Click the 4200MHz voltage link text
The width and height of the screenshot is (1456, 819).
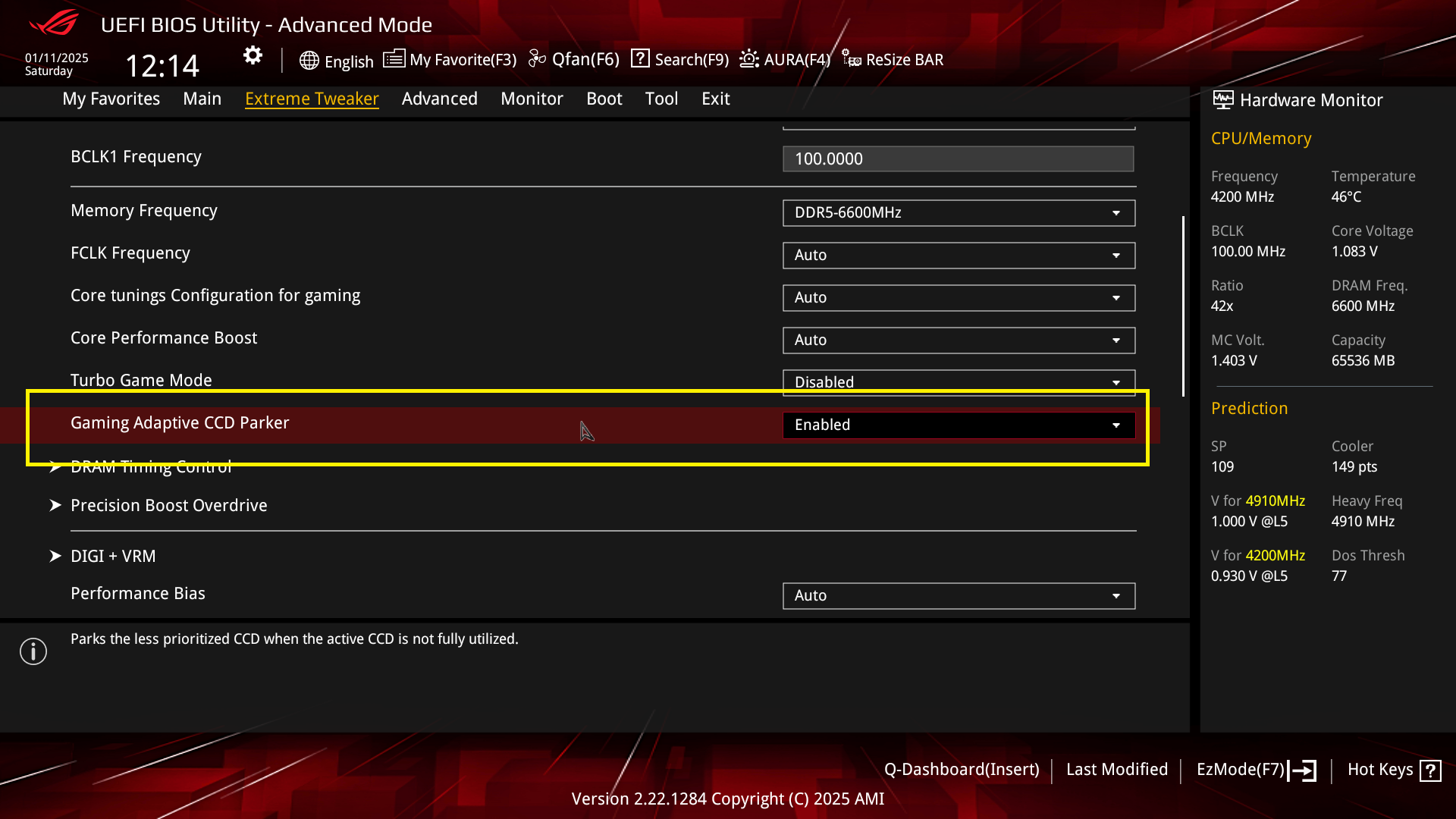click(1276, 556)
